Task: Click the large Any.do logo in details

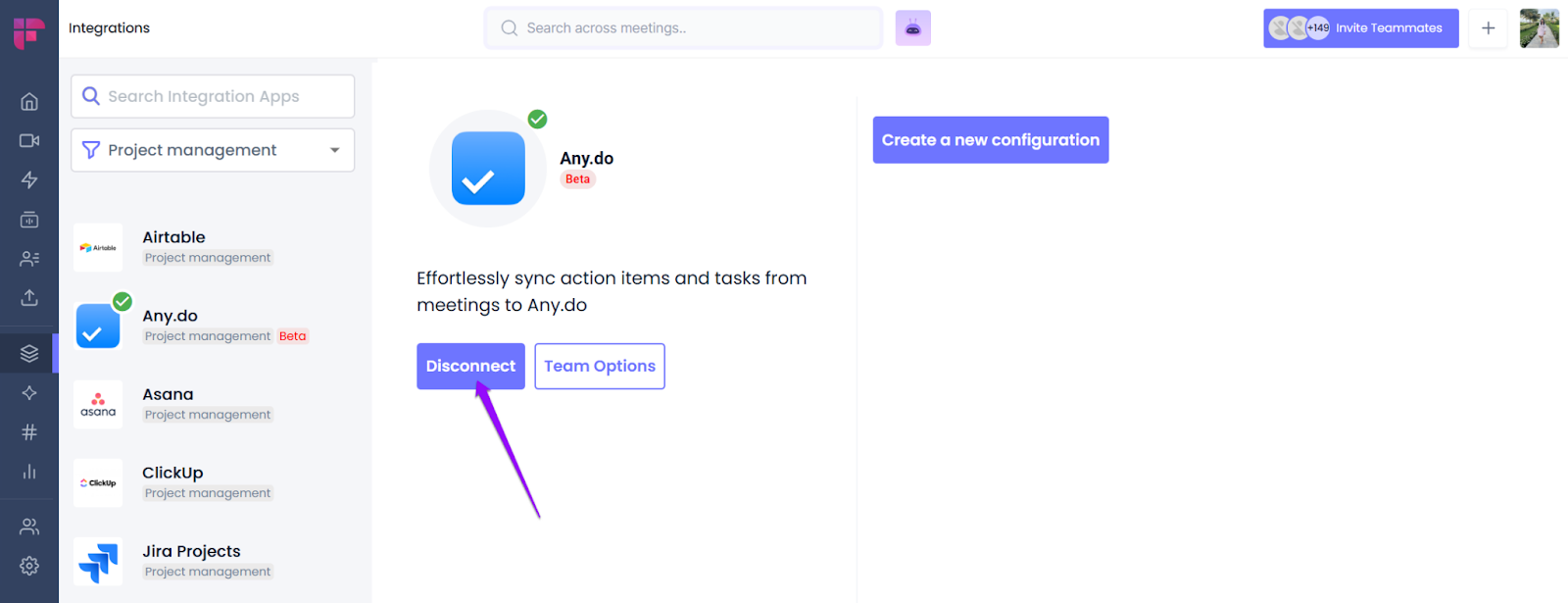Action: point(488,169)
